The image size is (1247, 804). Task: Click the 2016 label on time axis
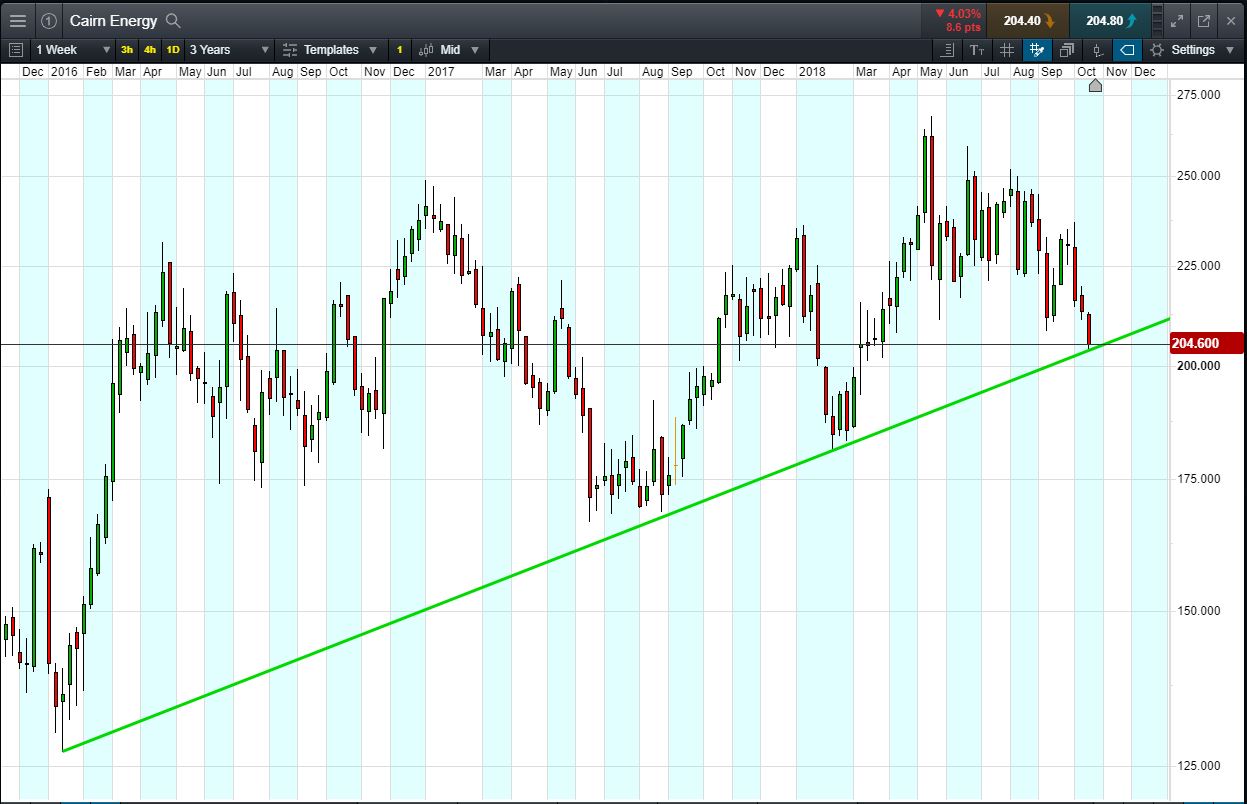(x=64, y=72)
